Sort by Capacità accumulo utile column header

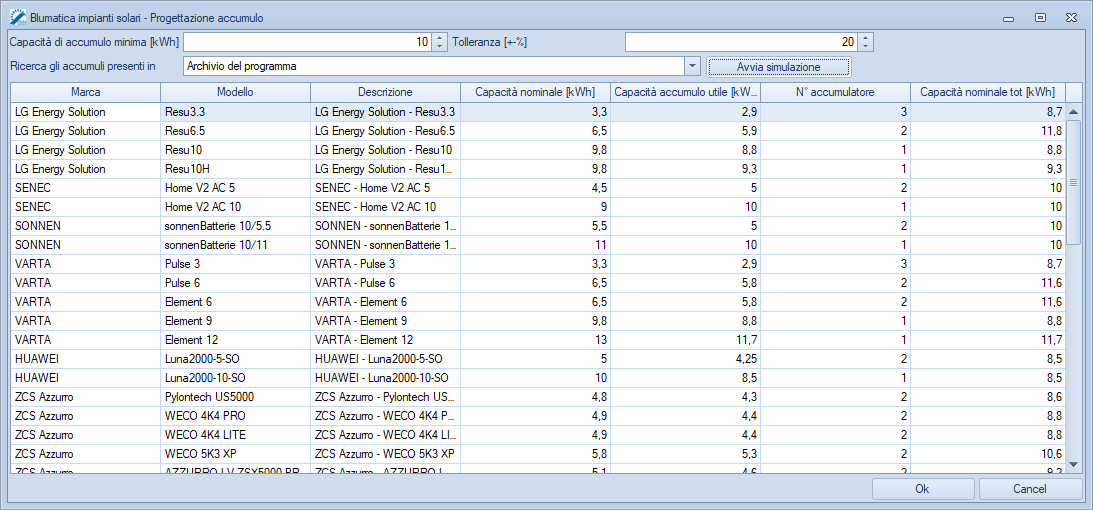[x=685, y=92]
